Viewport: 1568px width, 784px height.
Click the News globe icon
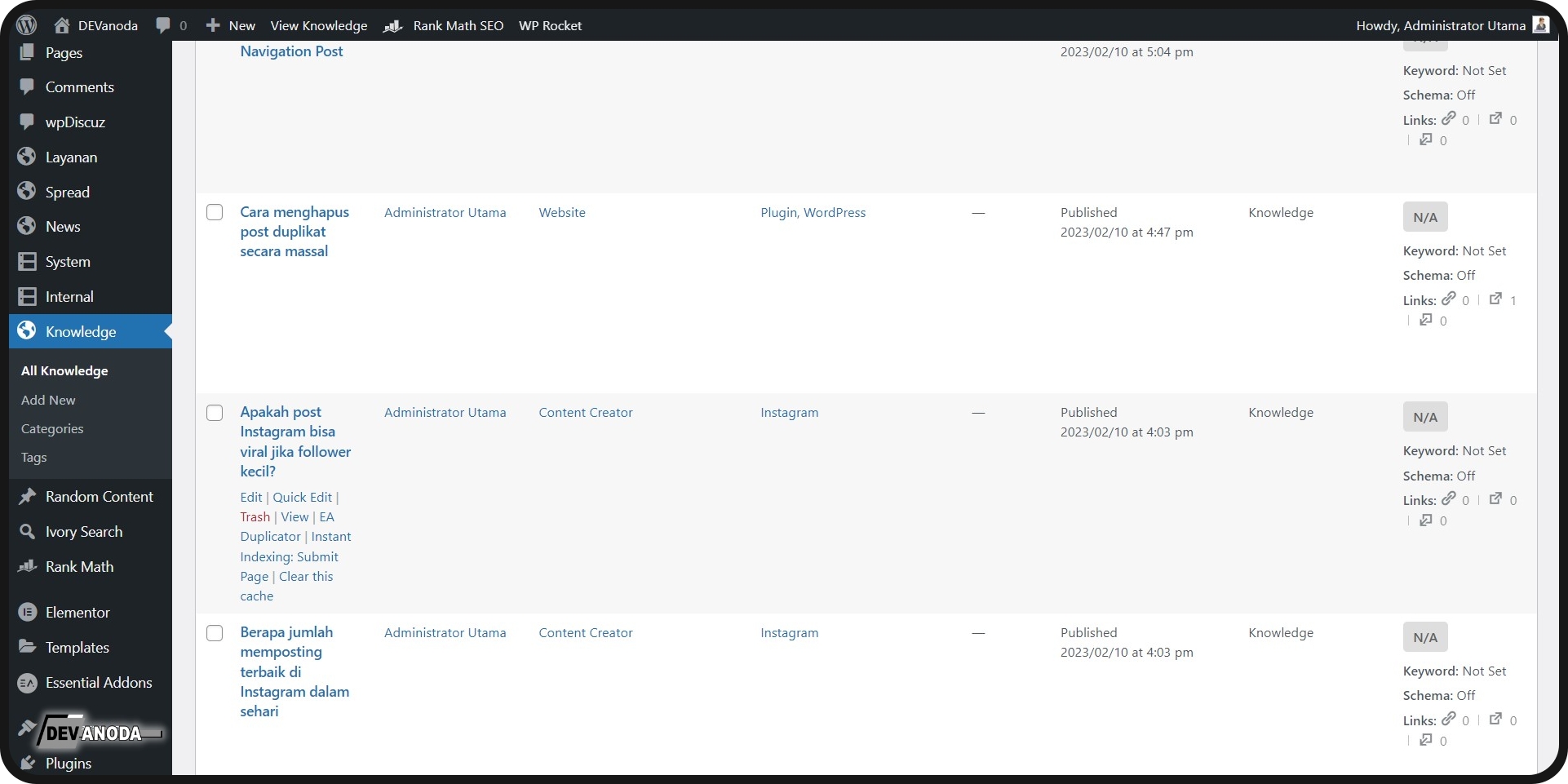click(x=27, y=226)
